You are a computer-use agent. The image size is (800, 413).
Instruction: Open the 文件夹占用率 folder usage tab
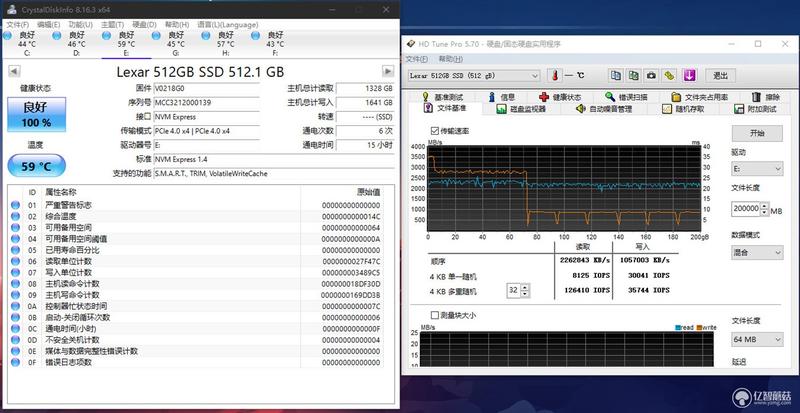699,97
